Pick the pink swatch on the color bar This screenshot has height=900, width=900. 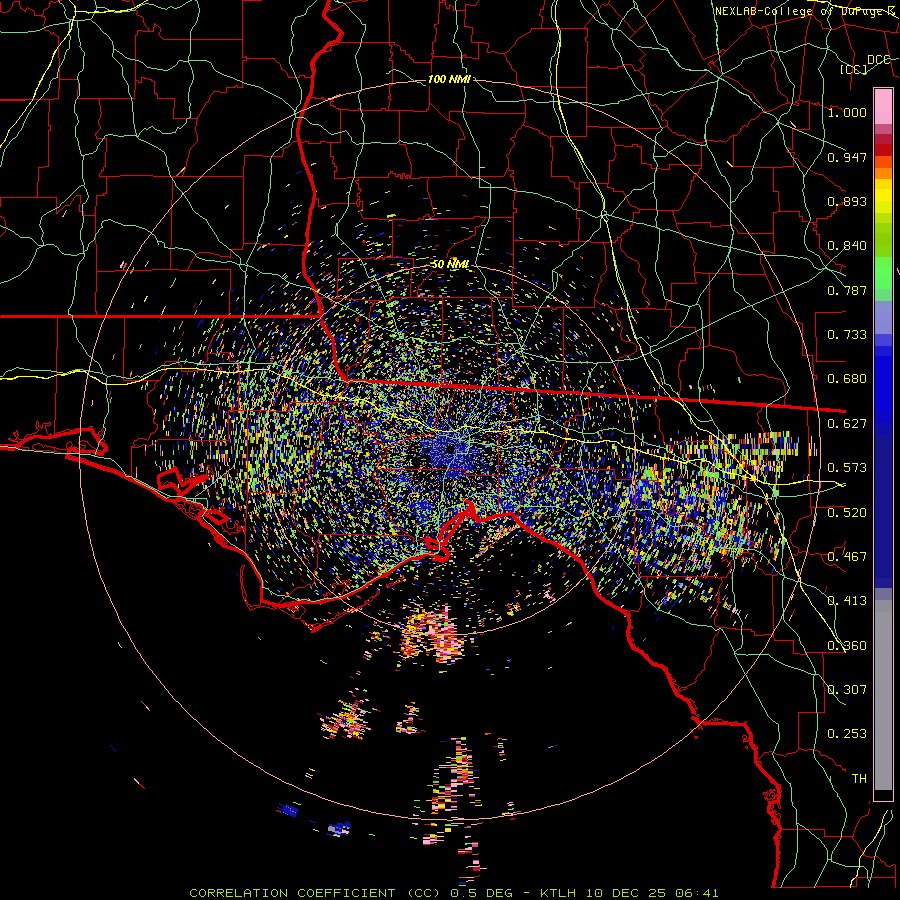pyautogui.click(x=883, y=106)
